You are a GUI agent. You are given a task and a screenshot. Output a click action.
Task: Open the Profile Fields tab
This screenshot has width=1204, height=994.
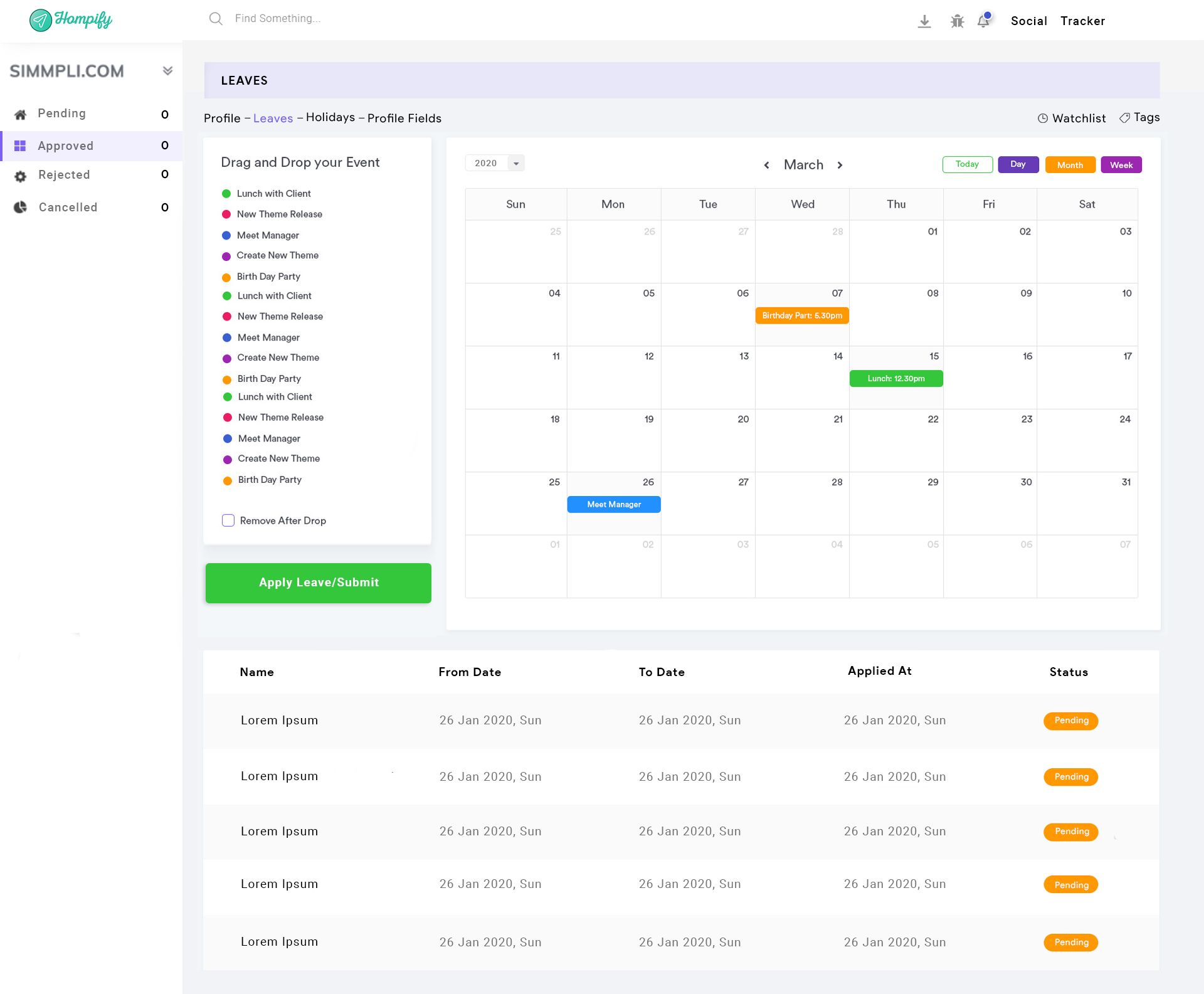(x=404, y=119)
